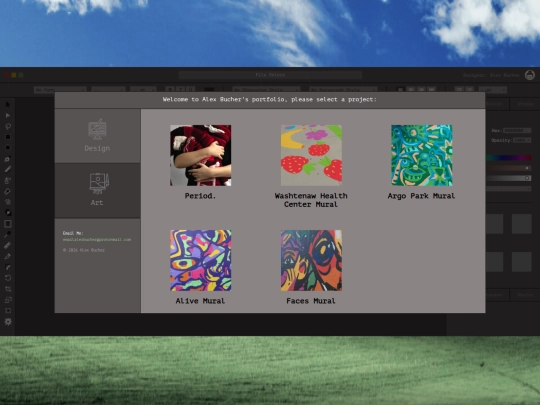Screen dimensions: 540x405
Task: Open the No Font dropdown in options bar
Action: click(60, 90)
